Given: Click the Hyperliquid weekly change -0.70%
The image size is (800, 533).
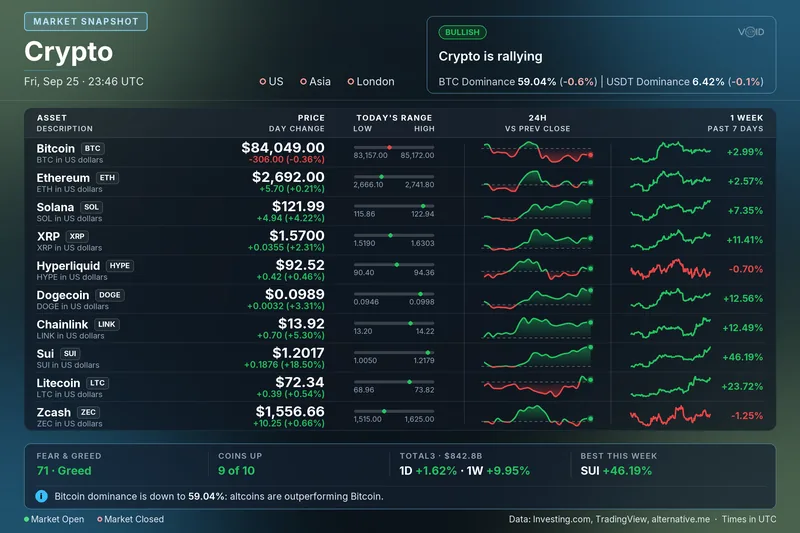Looking at the screenshot, I should [745, 269].
